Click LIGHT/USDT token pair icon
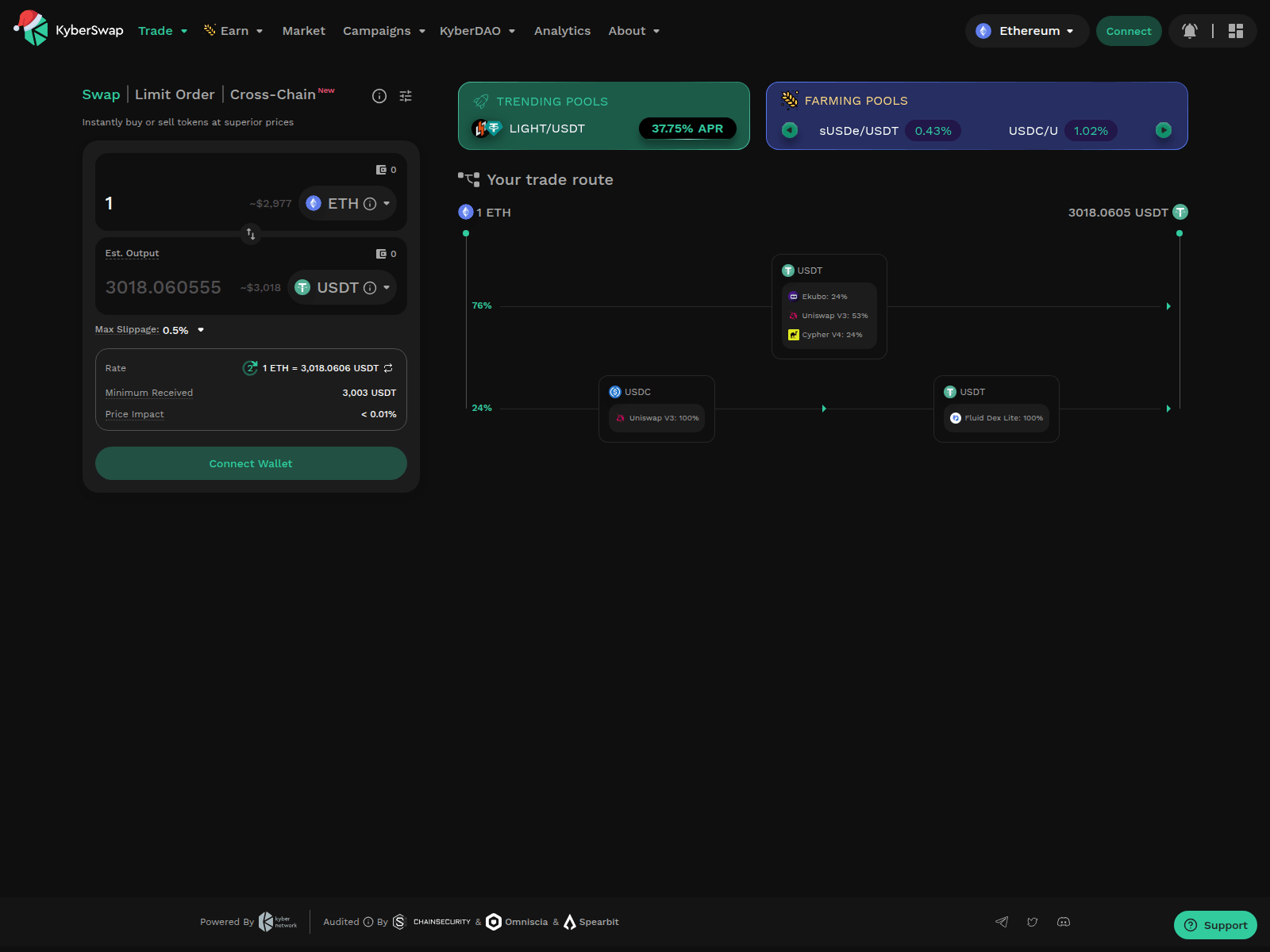 487,129
